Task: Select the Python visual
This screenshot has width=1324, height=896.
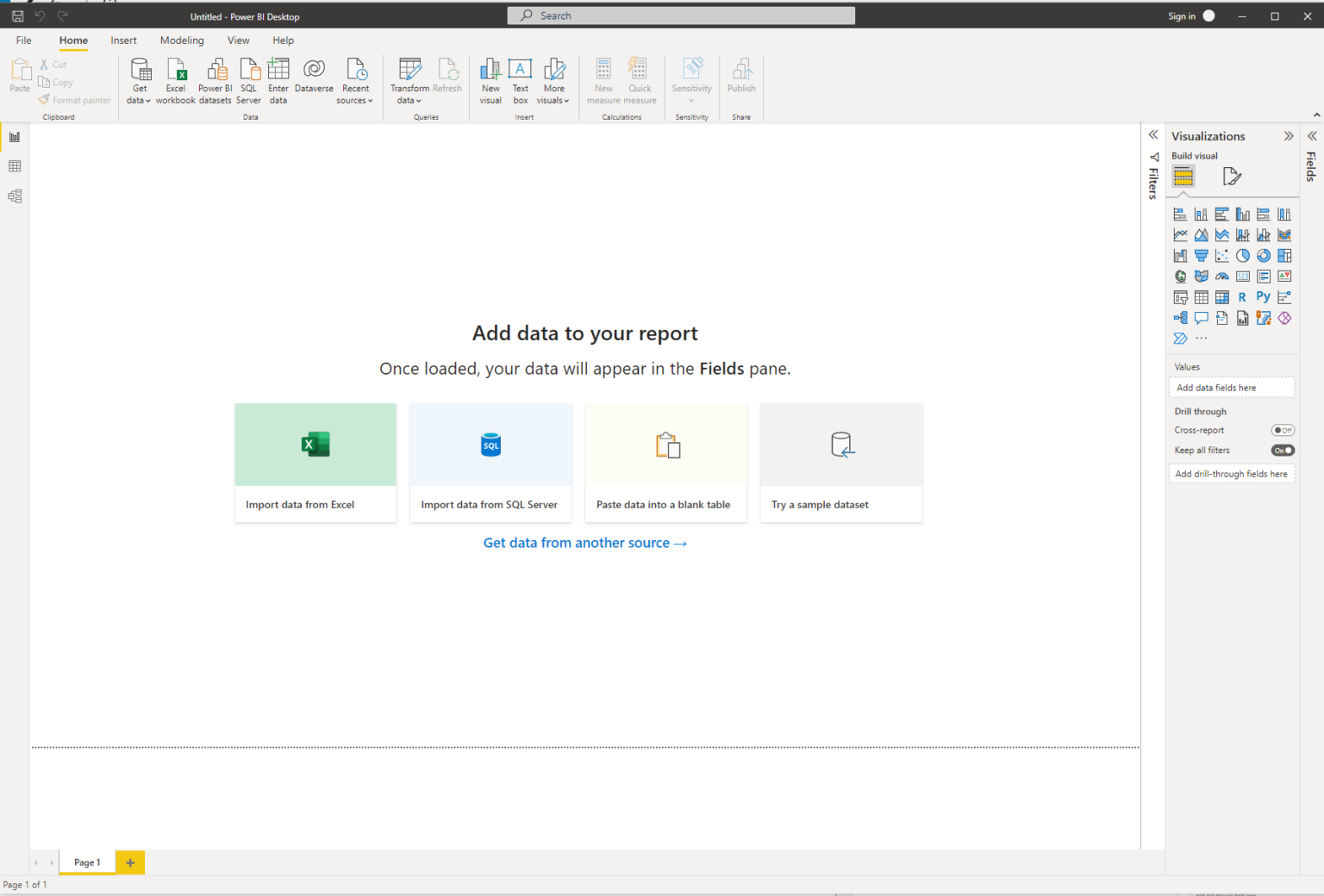Action: click(1263, 296)
